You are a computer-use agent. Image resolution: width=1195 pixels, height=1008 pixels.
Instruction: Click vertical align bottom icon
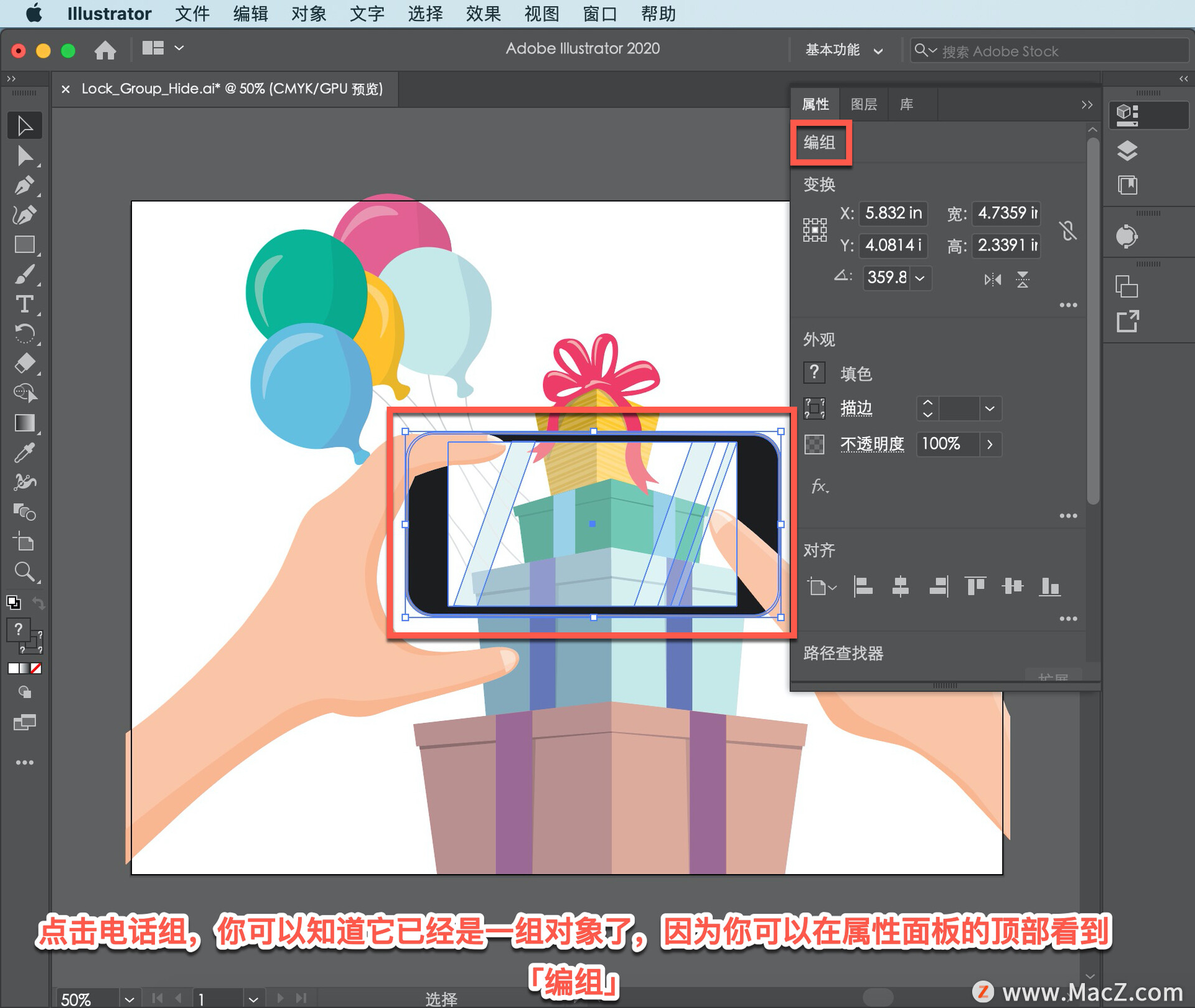[x=1050, y=586]
